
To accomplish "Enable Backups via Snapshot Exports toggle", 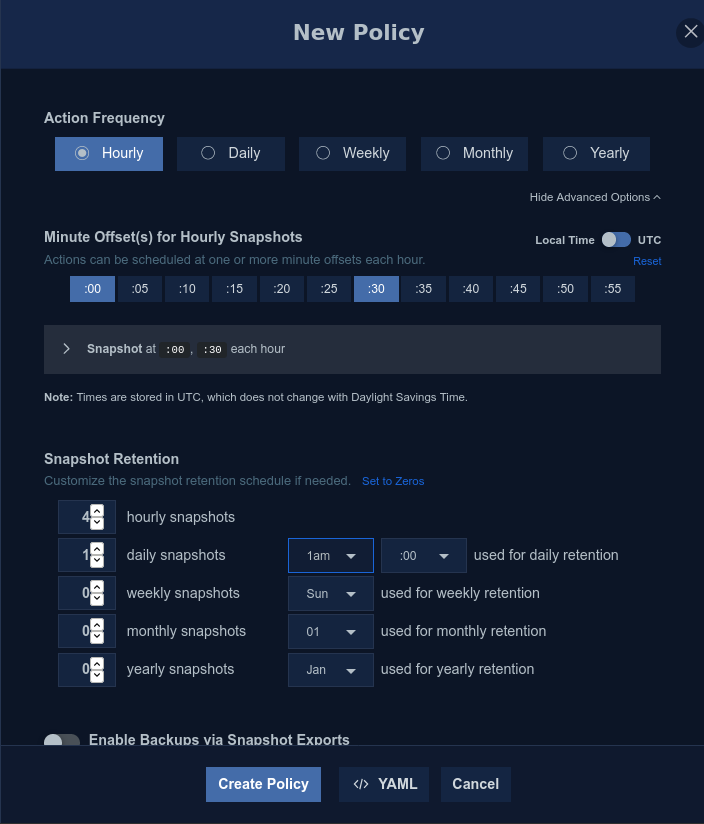I will click(62, 740).
